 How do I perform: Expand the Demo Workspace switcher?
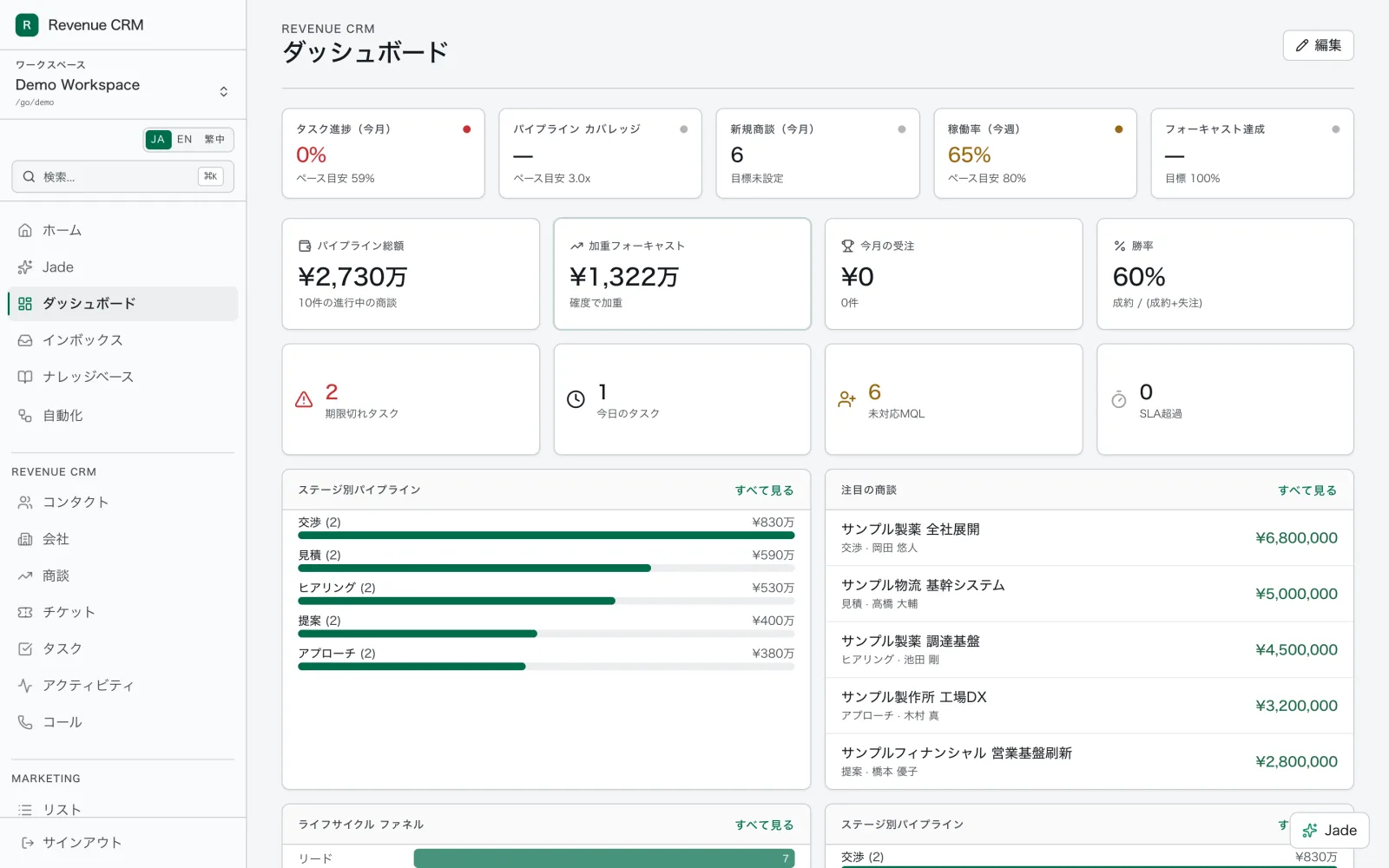pos(122,84)
